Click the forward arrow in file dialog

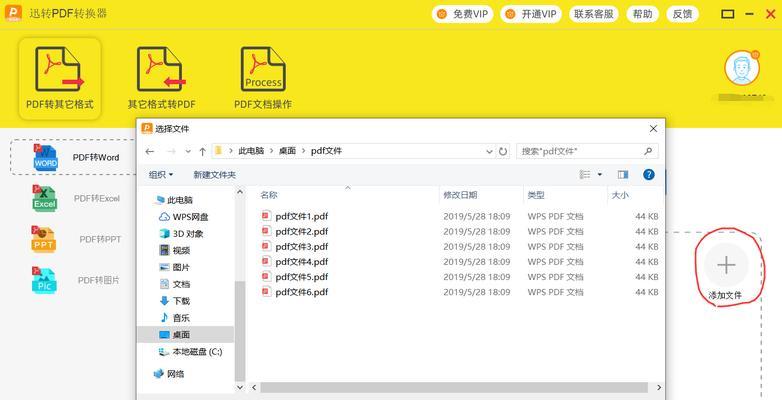click(171, 151)
